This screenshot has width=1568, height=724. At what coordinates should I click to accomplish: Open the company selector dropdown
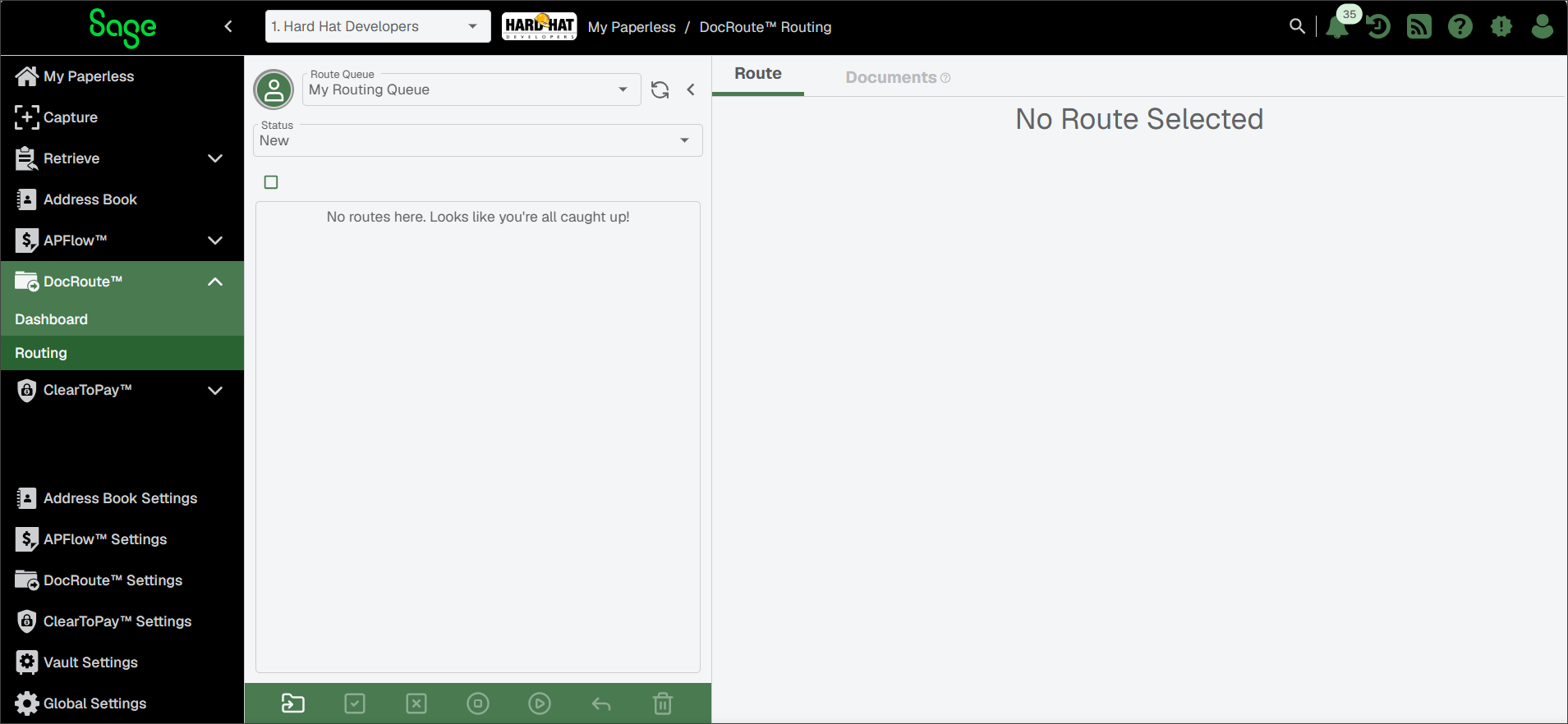(x=378, y=26)
